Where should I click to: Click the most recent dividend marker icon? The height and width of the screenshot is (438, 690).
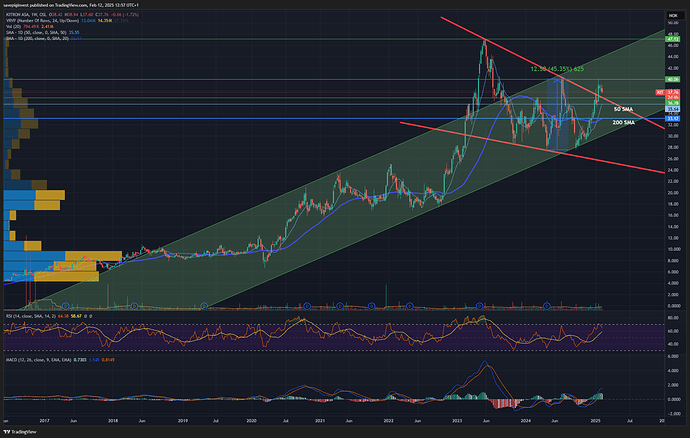(547, 305)
